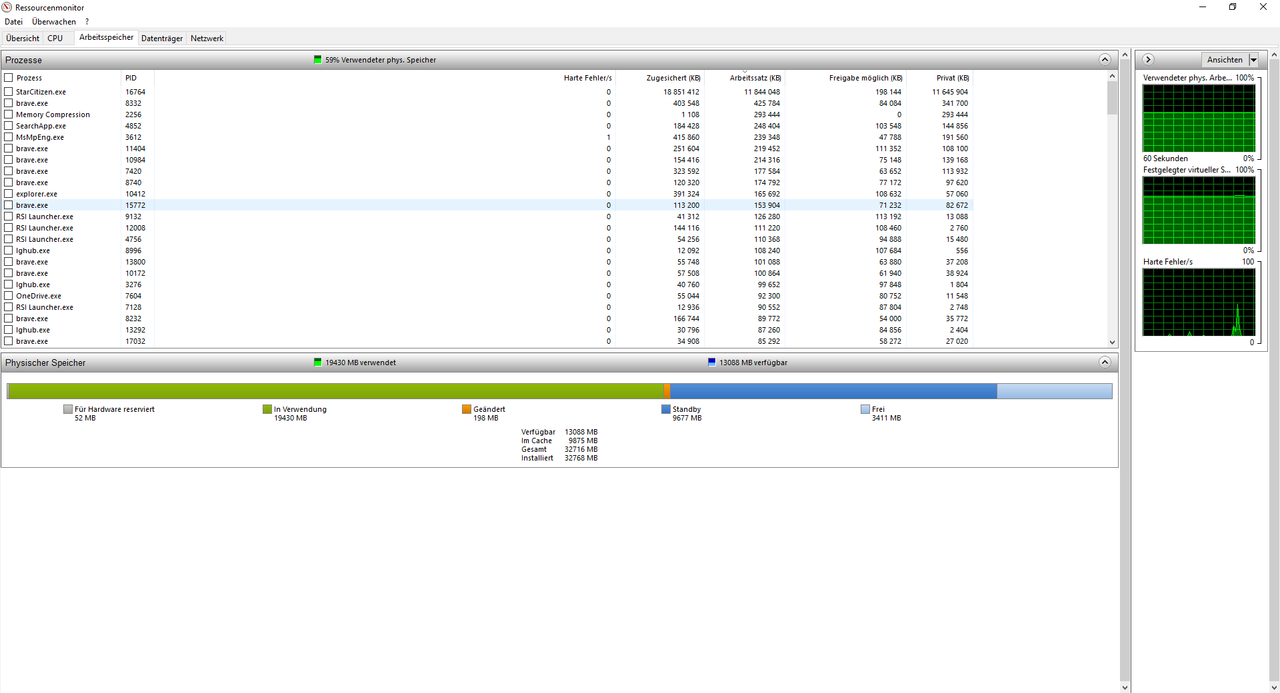1280x693 pixels.
Task: Select the StarCitizen.exe process name
Action: pos(41,92)
